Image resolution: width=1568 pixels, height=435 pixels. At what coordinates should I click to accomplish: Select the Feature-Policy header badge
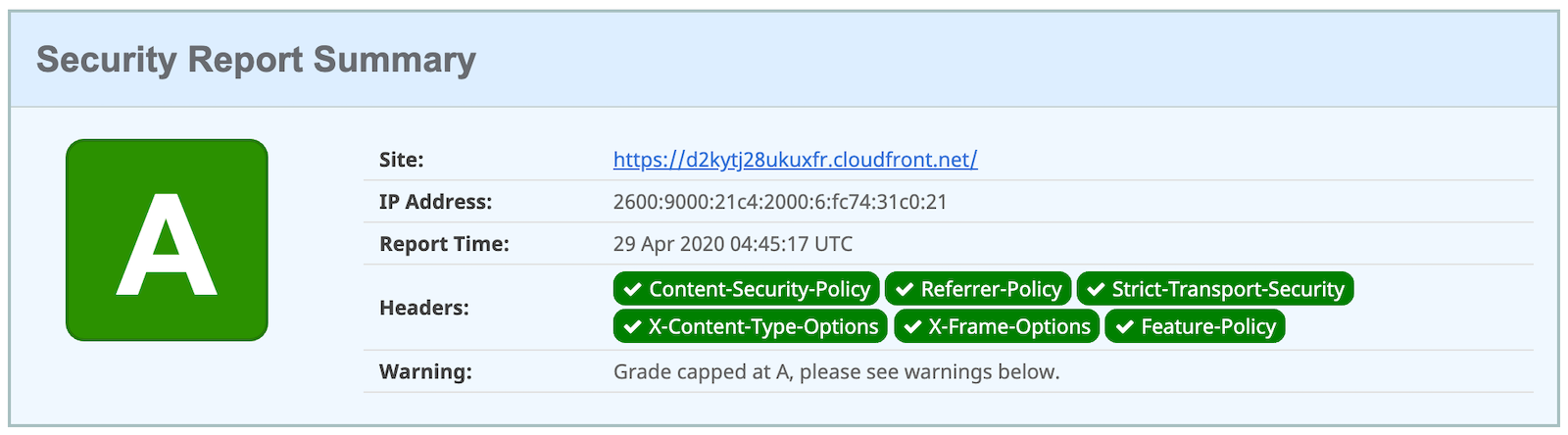point(1195,326)
